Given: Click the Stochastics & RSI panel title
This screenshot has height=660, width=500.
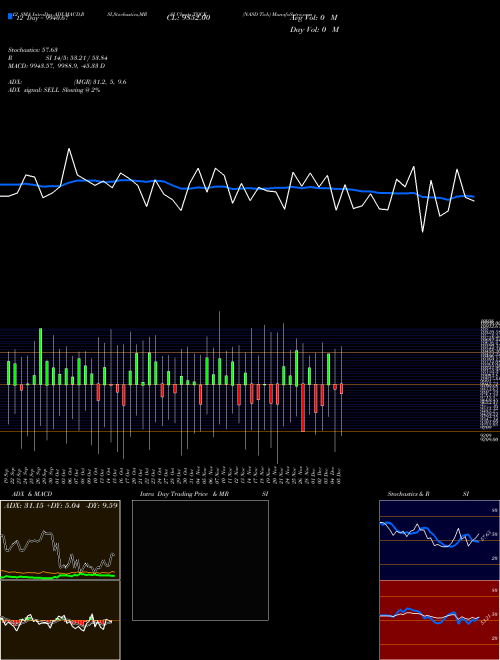Looking at the screenshot, I should 428,494.
